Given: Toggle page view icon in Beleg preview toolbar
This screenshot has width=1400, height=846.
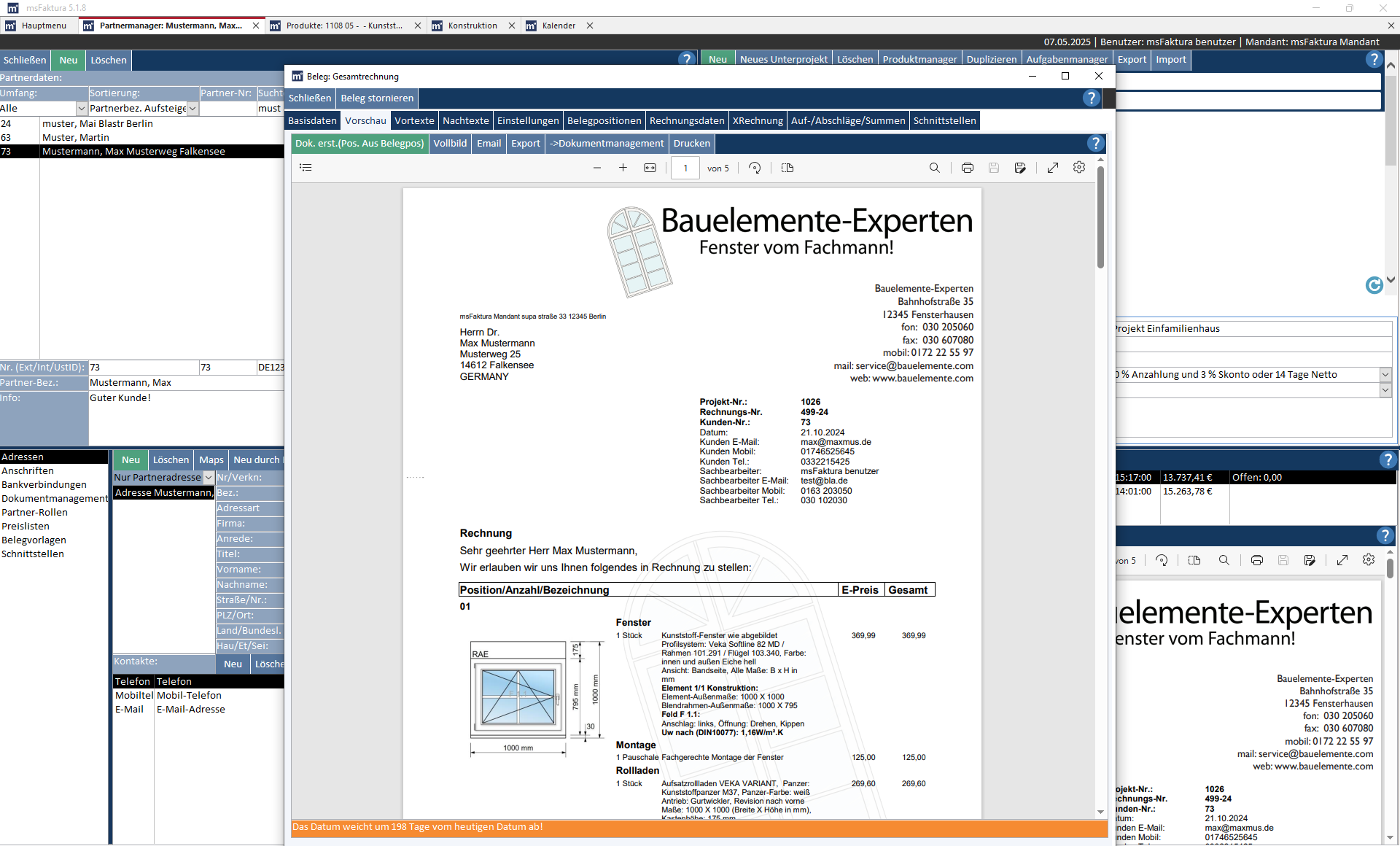Looking at the screenshot, I should point(787,168).
